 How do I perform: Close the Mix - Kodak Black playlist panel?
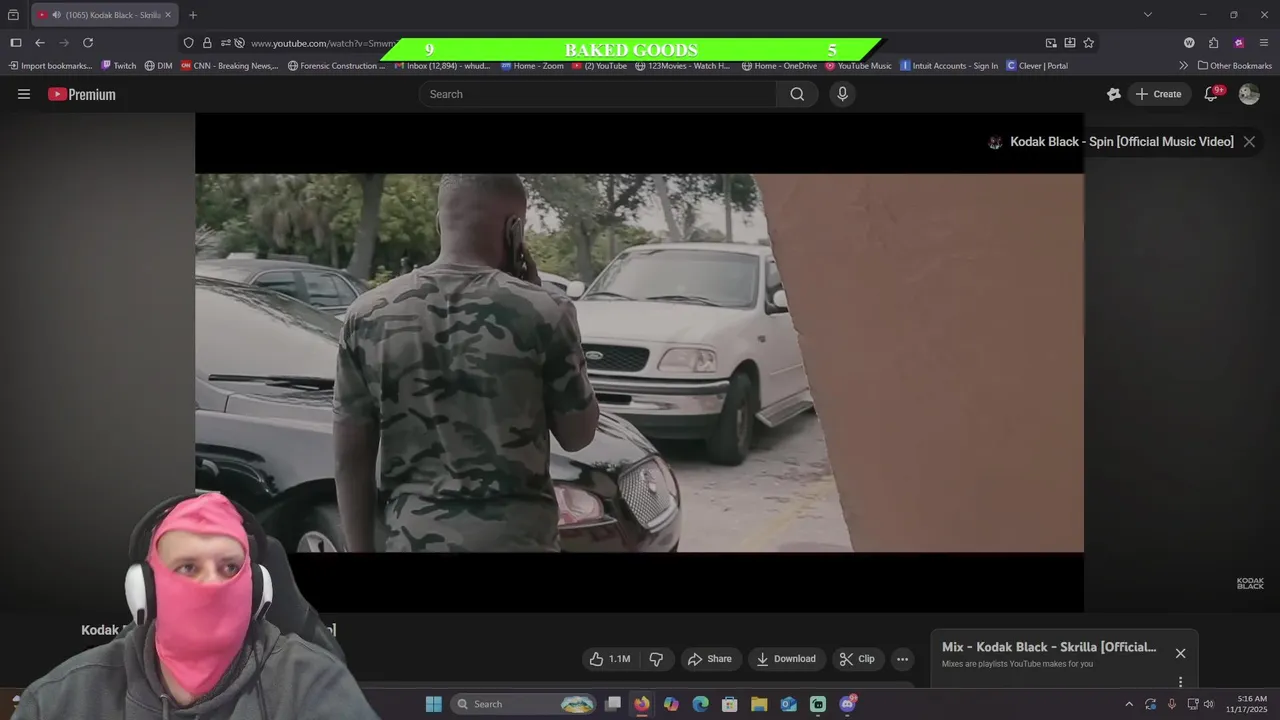[1180, 653]
